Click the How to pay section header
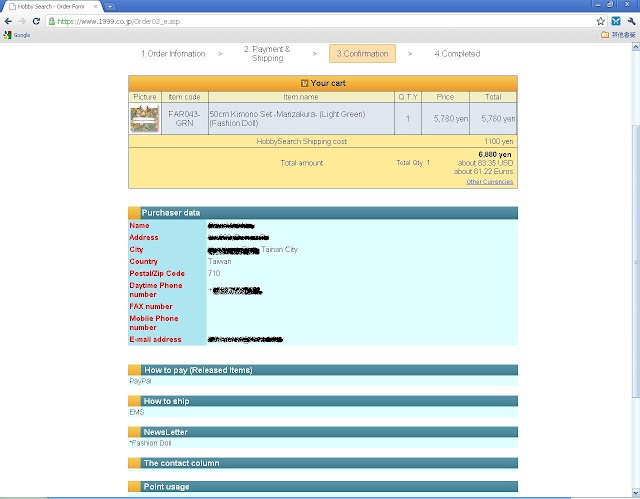640x499 pixels. pos(323,370)
